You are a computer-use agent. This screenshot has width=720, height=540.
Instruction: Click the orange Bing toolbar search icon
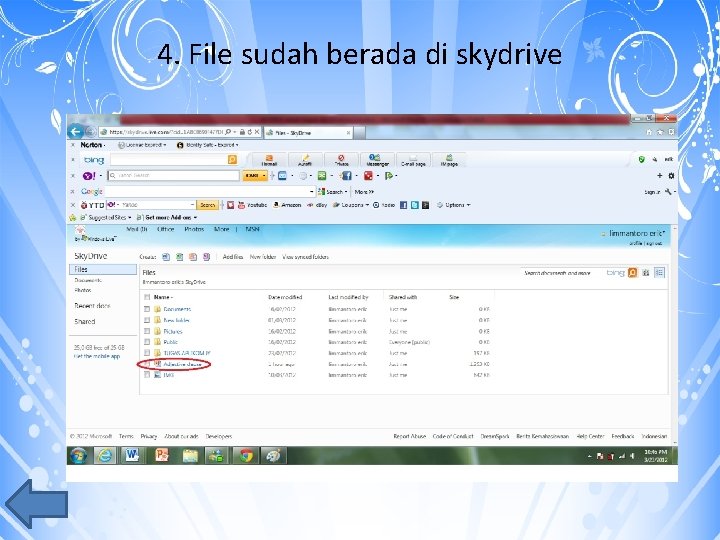pyautogui.click(x=232, y=159)
